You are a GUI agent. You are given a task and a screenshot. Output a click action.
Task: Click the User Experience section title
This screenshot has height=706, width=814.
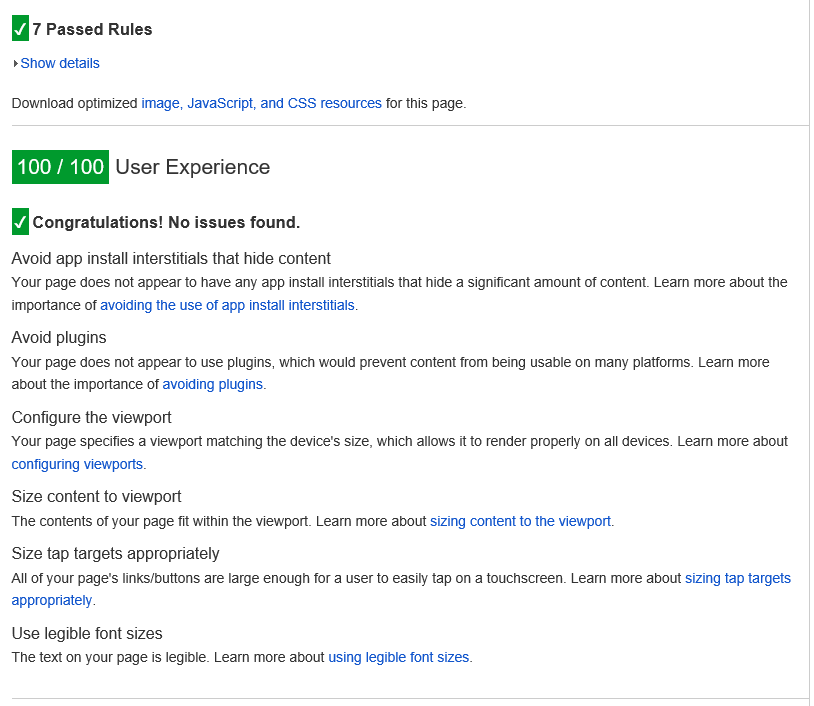192,167
